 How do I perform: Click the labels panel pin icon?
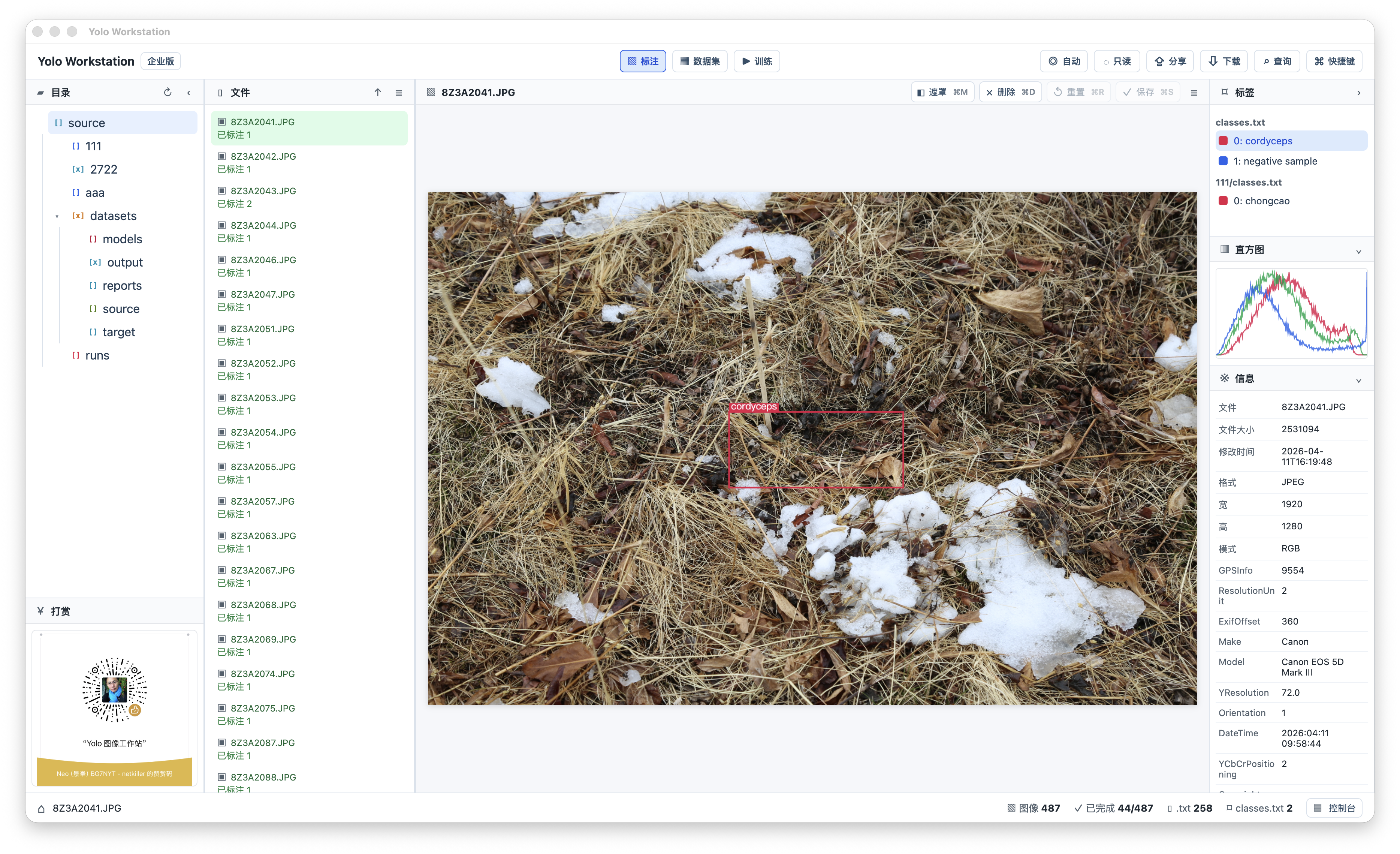click(1224, 92)
